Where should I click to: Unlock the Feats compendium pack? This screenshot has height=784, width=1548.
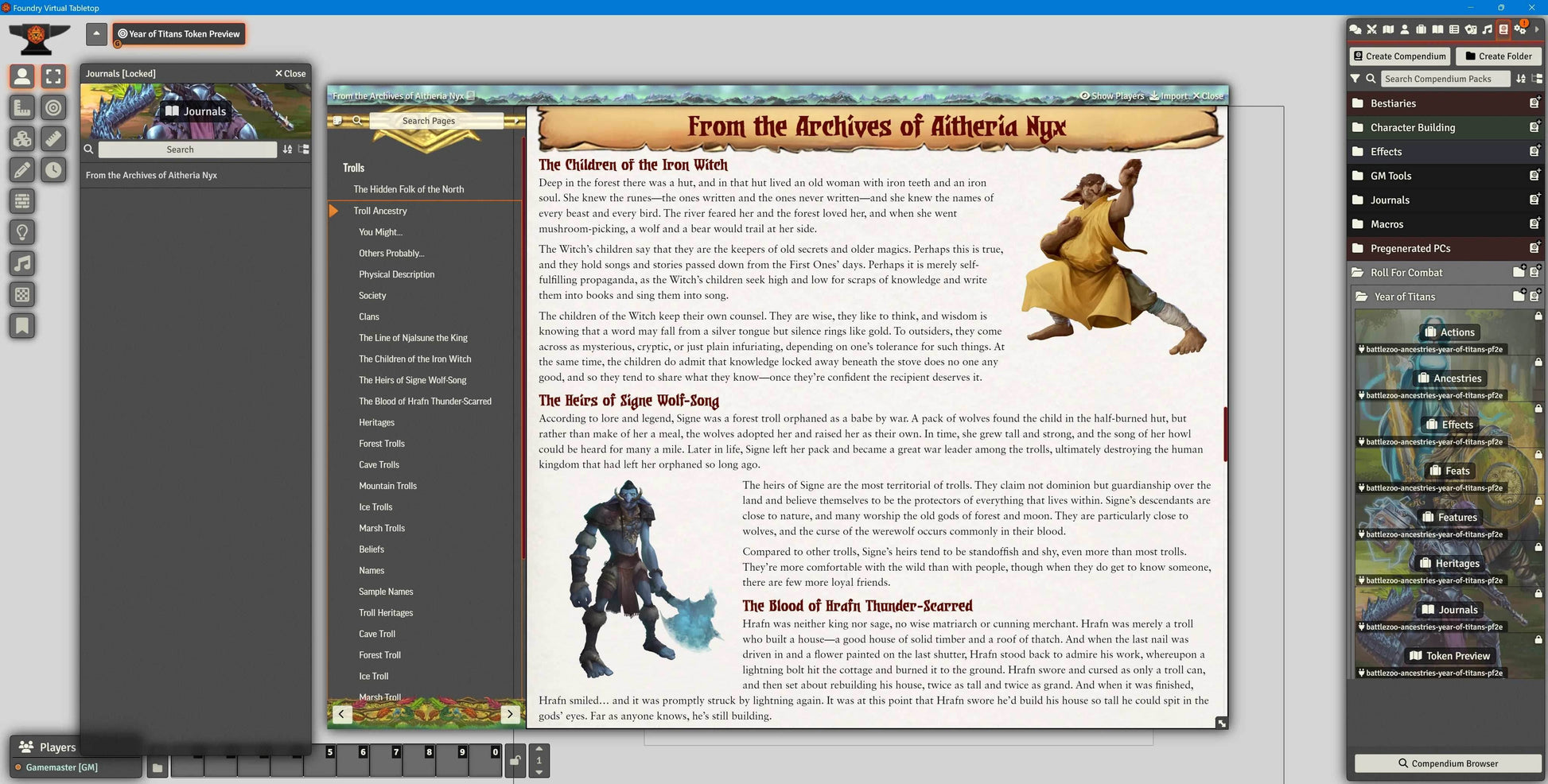point(1538,455)
